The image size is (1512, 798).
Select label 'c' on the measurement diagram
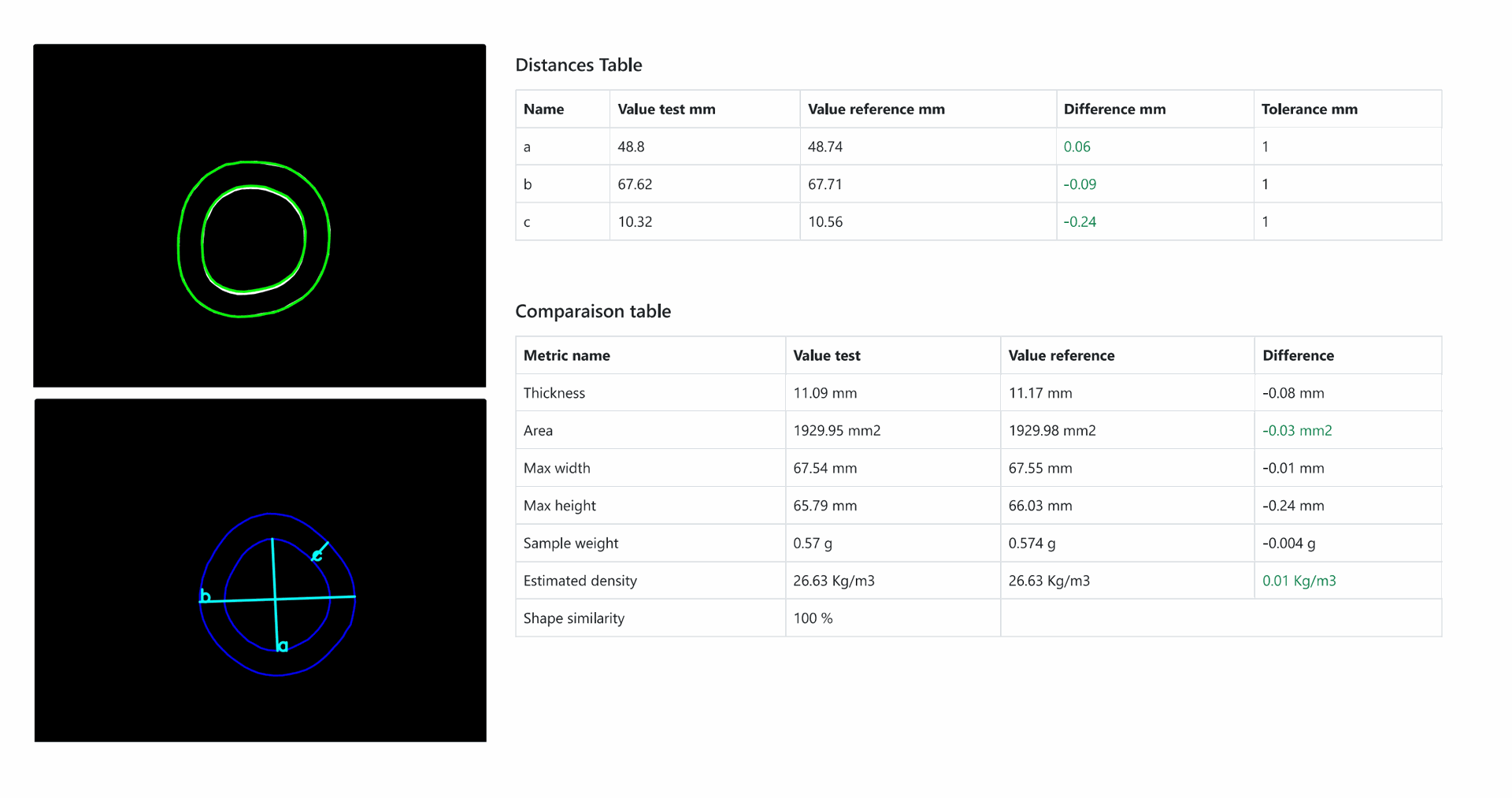point(317,555)
